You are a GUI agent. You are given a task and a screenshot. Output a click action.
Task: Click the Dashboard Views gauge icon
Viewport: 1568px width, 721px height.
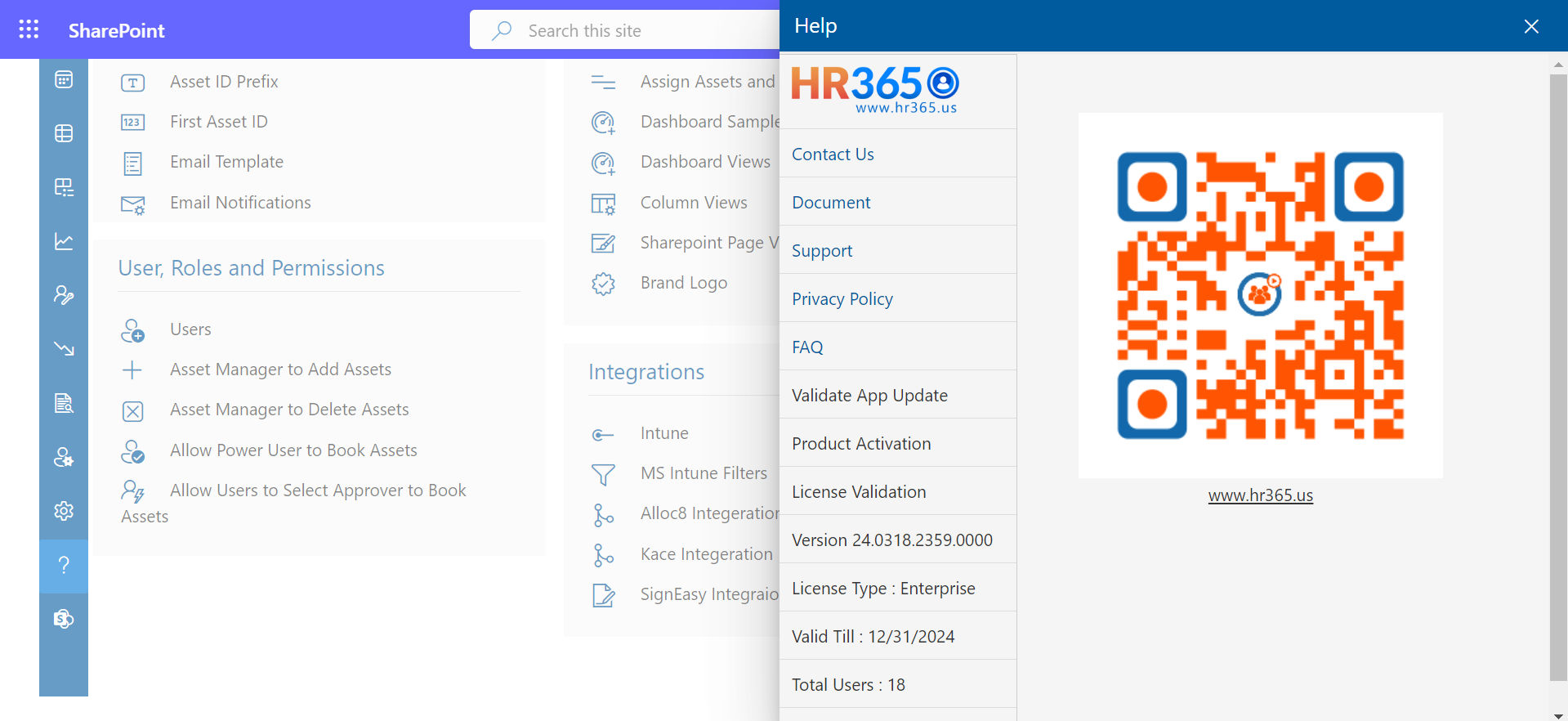coord(603,163)
